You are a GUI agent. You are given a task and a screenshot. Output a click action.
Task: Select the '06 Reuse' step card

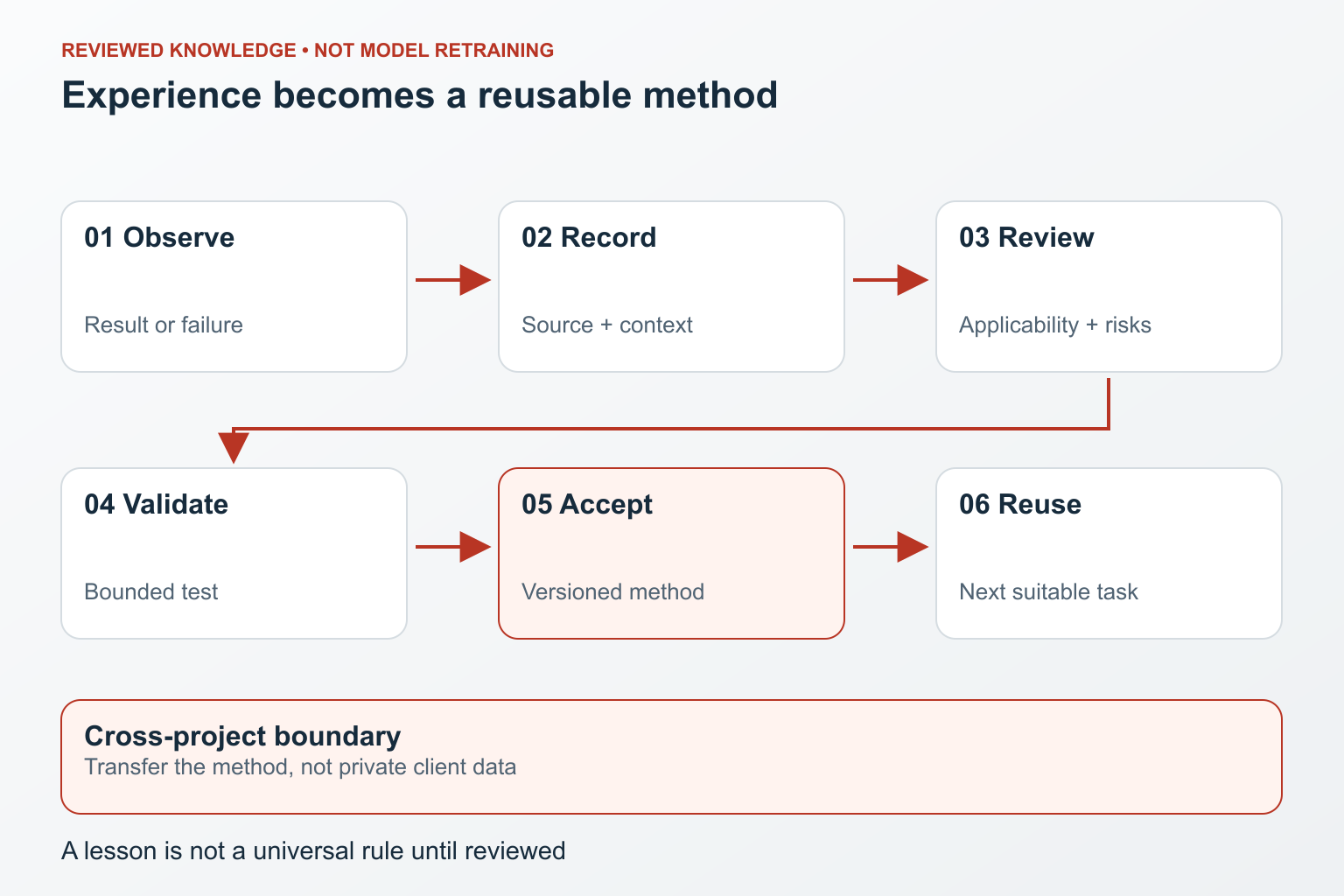(1109, 554)
